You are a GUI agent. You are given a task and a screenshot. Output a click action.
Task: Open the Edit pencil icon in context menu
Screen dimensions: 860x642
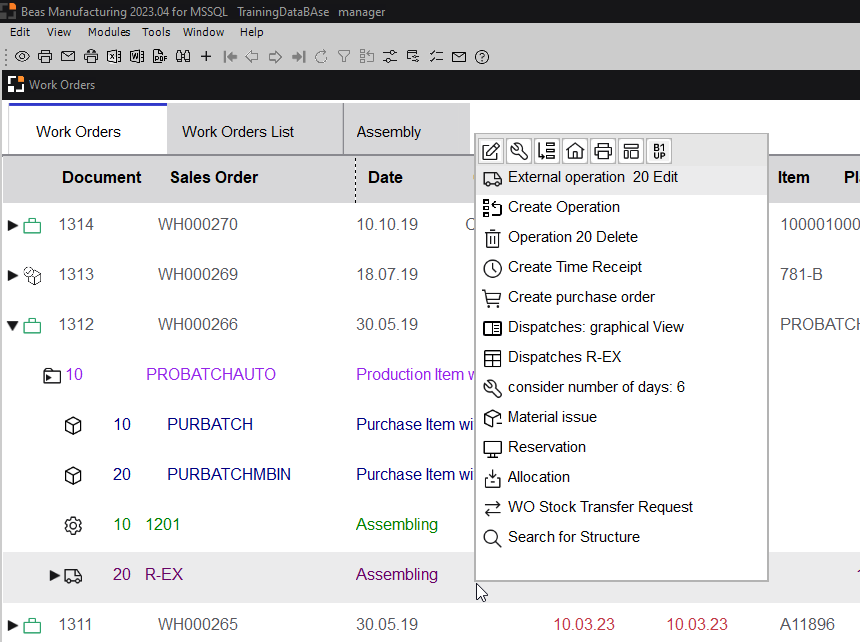click(491, 150)
